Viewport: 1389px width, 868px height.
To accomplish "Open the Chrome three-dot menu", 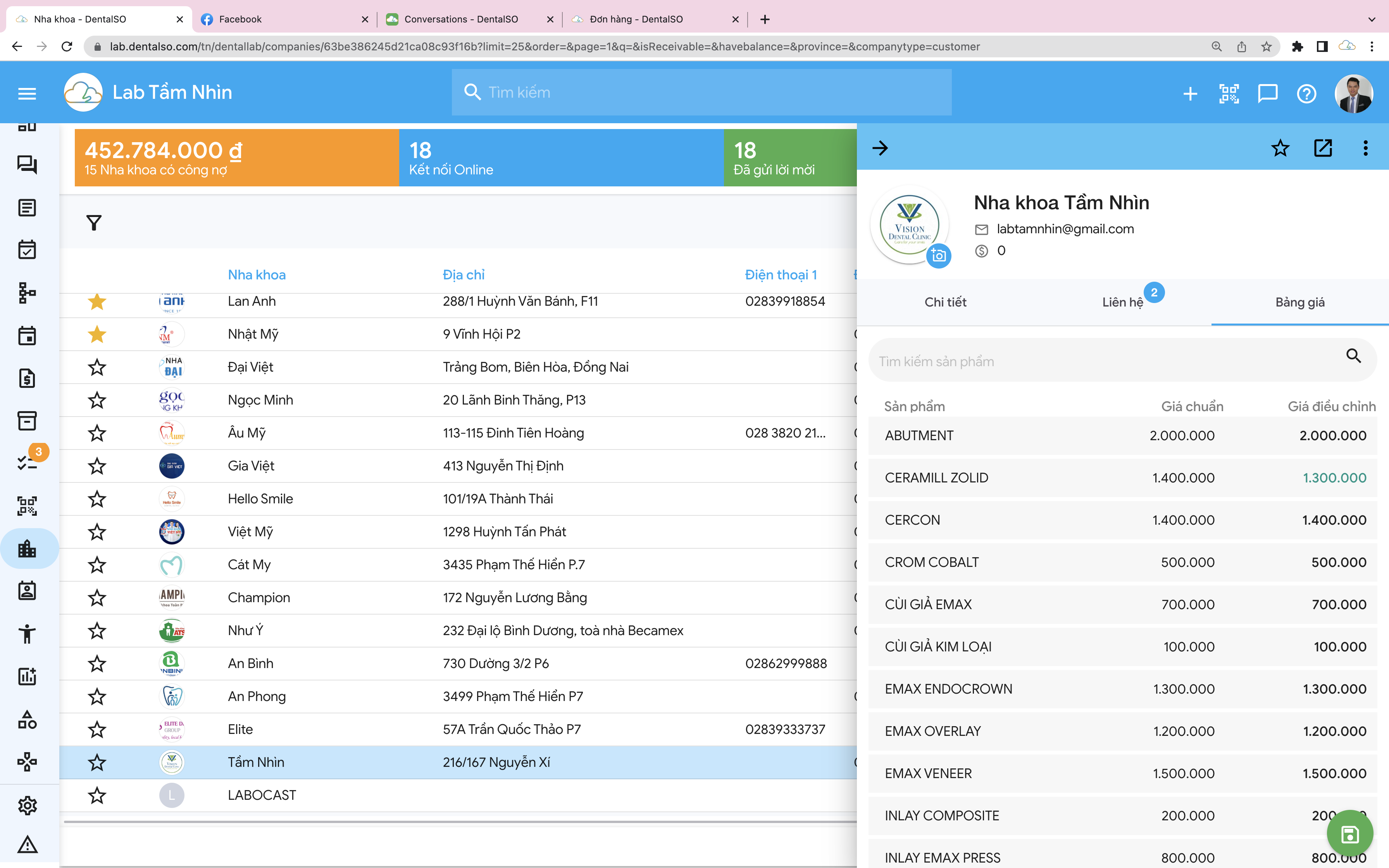I will point(1372,46).
